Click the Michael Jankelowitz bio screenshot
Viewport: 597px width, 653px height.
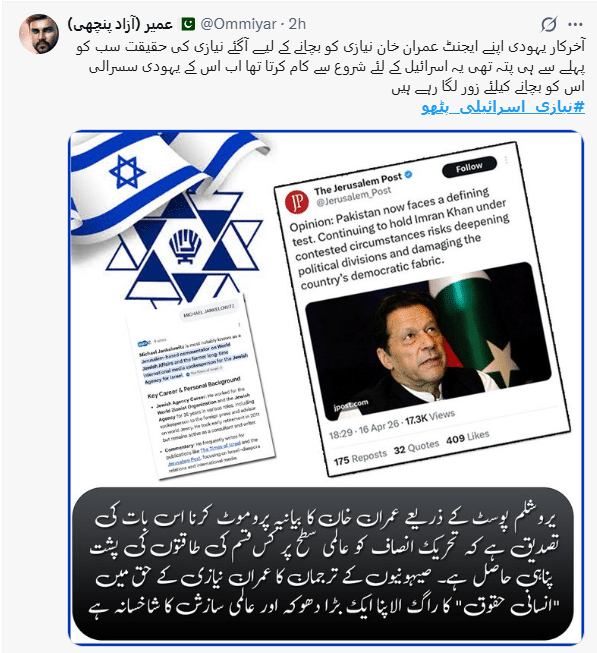click(x=201, y=387)
